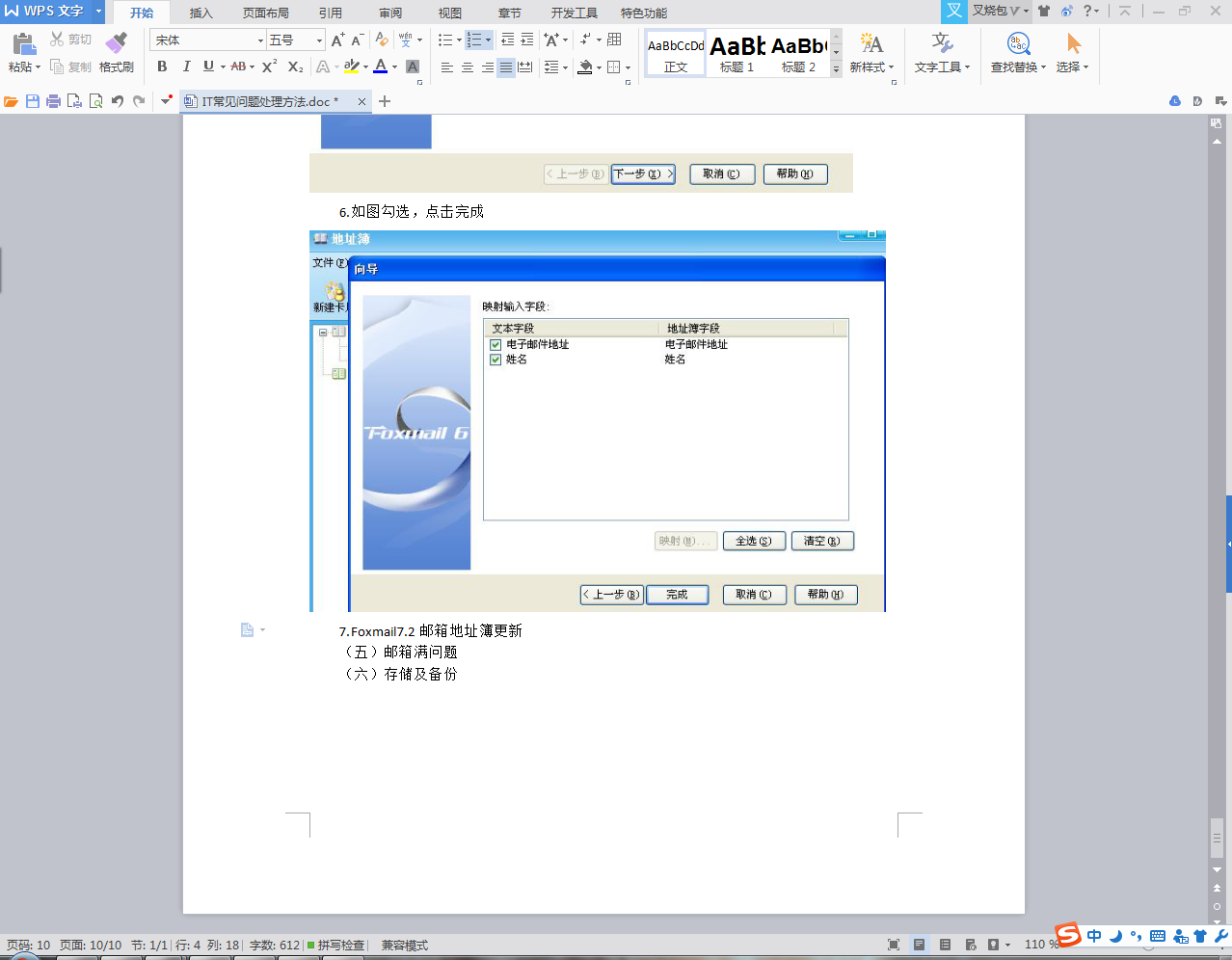Open a new document tab with plus button

tap(385, 101)
